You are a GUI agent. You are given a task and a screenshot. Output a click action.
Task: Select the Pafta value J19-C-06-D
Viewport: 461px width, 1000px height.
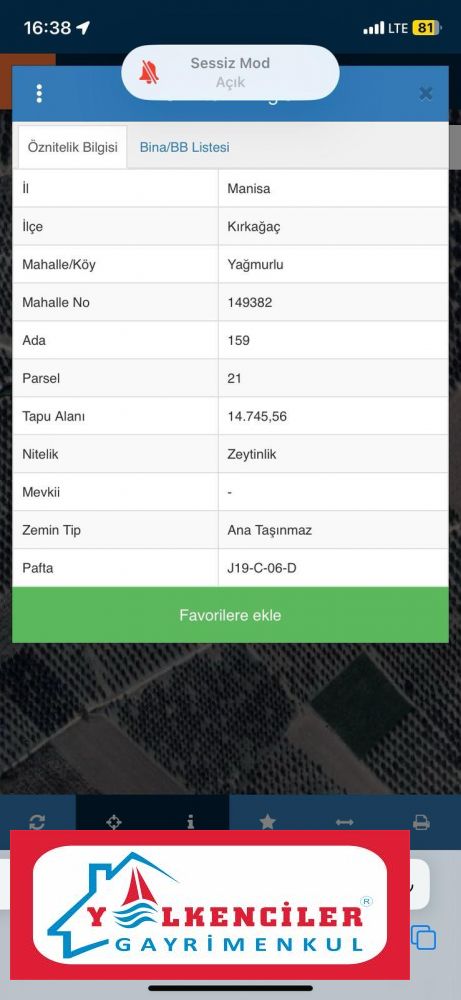click(261, 568)
